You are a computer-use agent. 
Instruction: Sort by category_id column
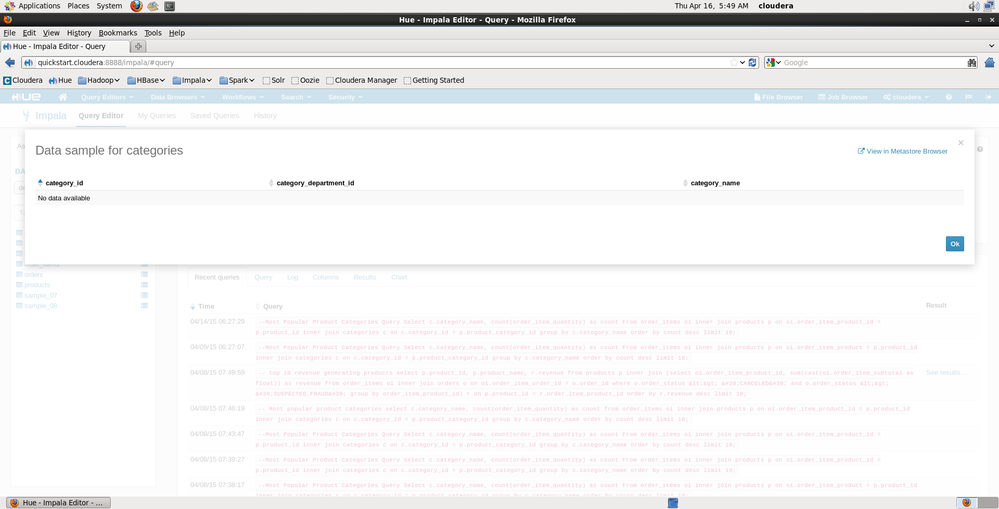click(64, 183)
